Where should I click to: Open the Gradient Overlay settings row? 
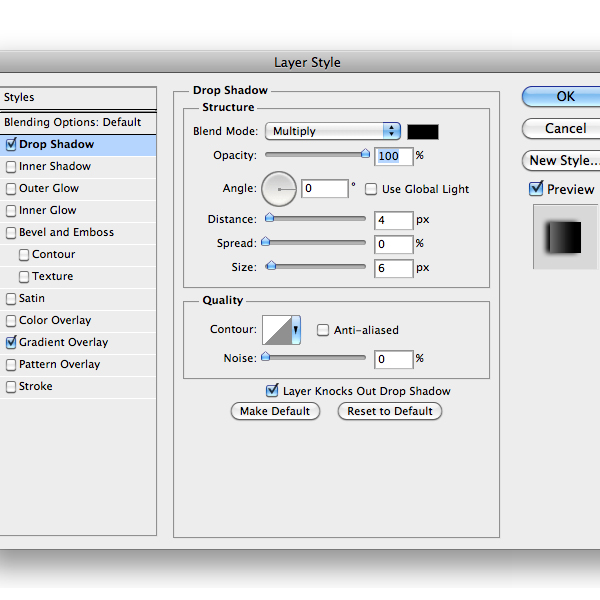click(78, 342)
